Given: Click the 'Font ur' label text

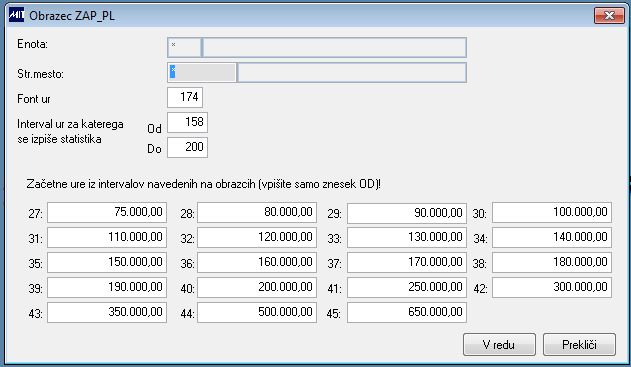Looking at the screenshot, I should pos(34,99).
